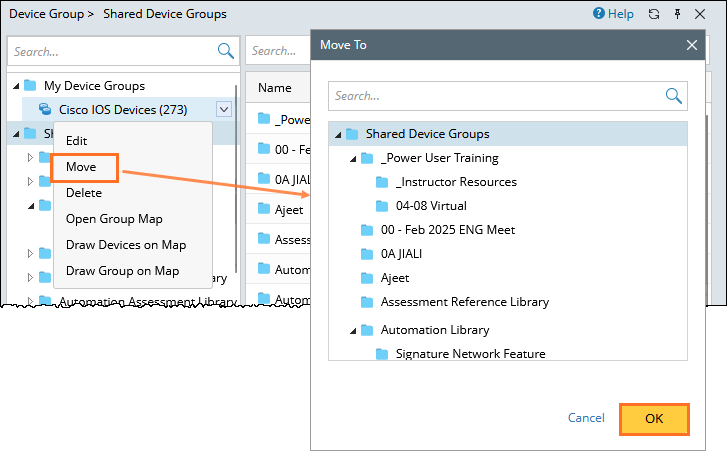
Task: Select Assessment Reference Library folder in dialog
Action: click(x=464, y=302)
